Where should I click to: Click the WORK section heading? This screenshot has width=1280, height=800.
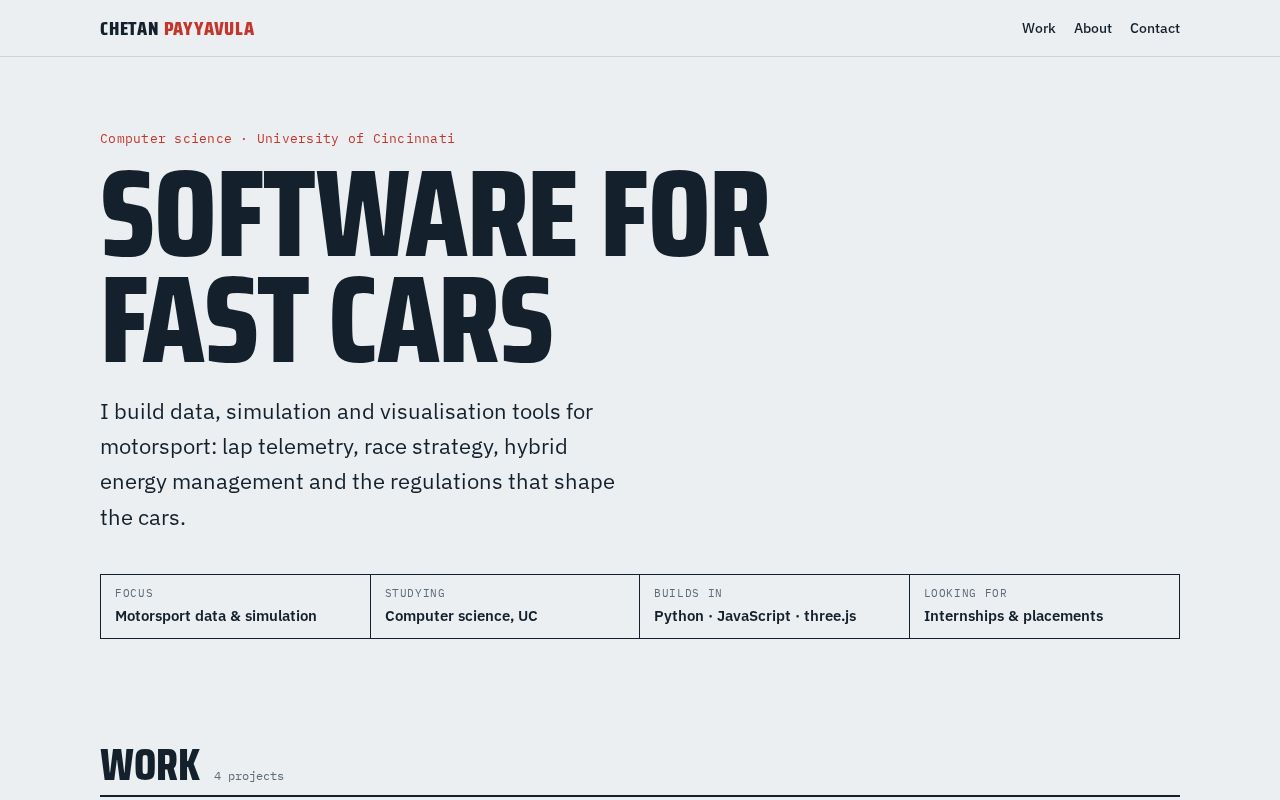coord(150,766)
